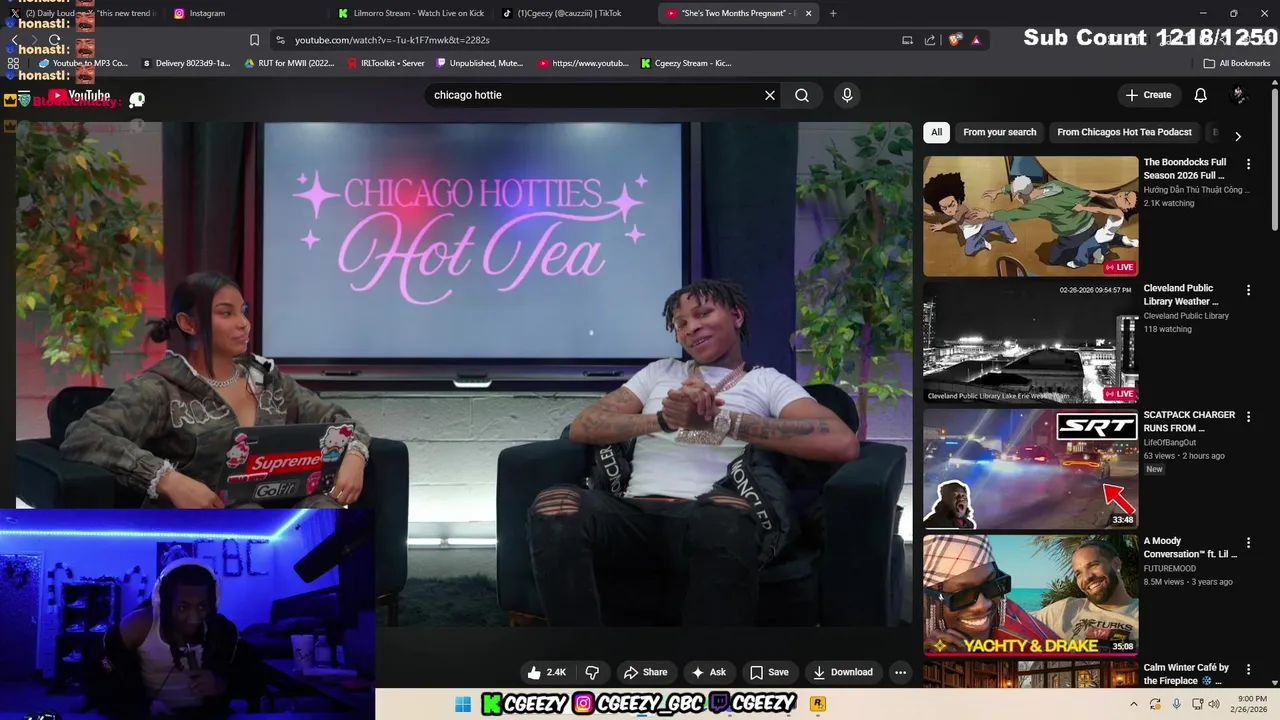
Task: Open "Cgeezy Stream - Kic..." bookmark
Action: (686, 63)
